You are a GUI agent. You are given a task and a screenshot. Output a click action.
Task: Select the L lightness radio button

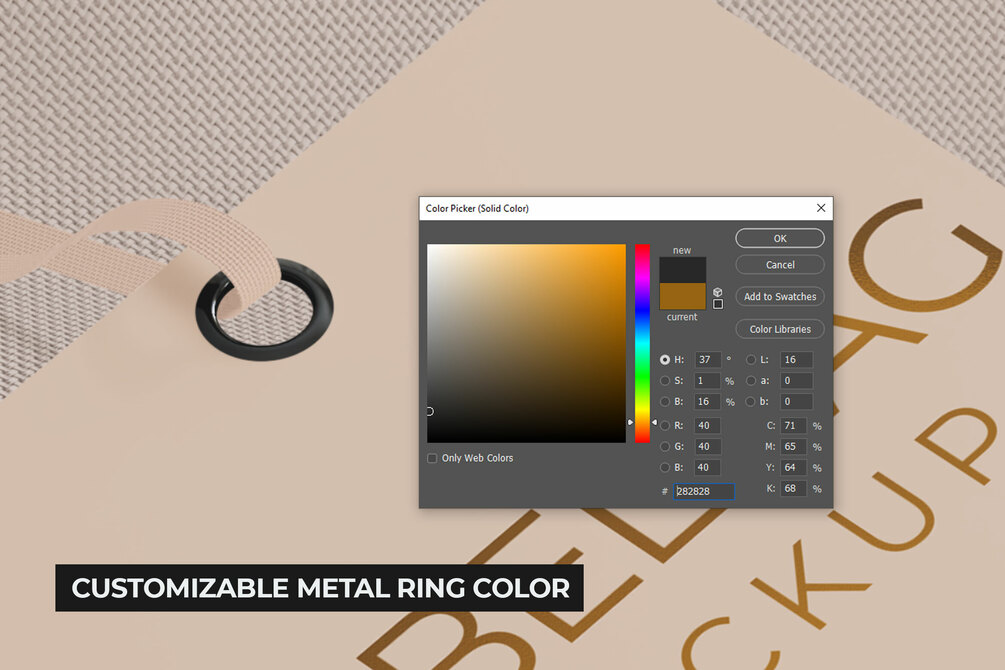click(x=751, y=360)
